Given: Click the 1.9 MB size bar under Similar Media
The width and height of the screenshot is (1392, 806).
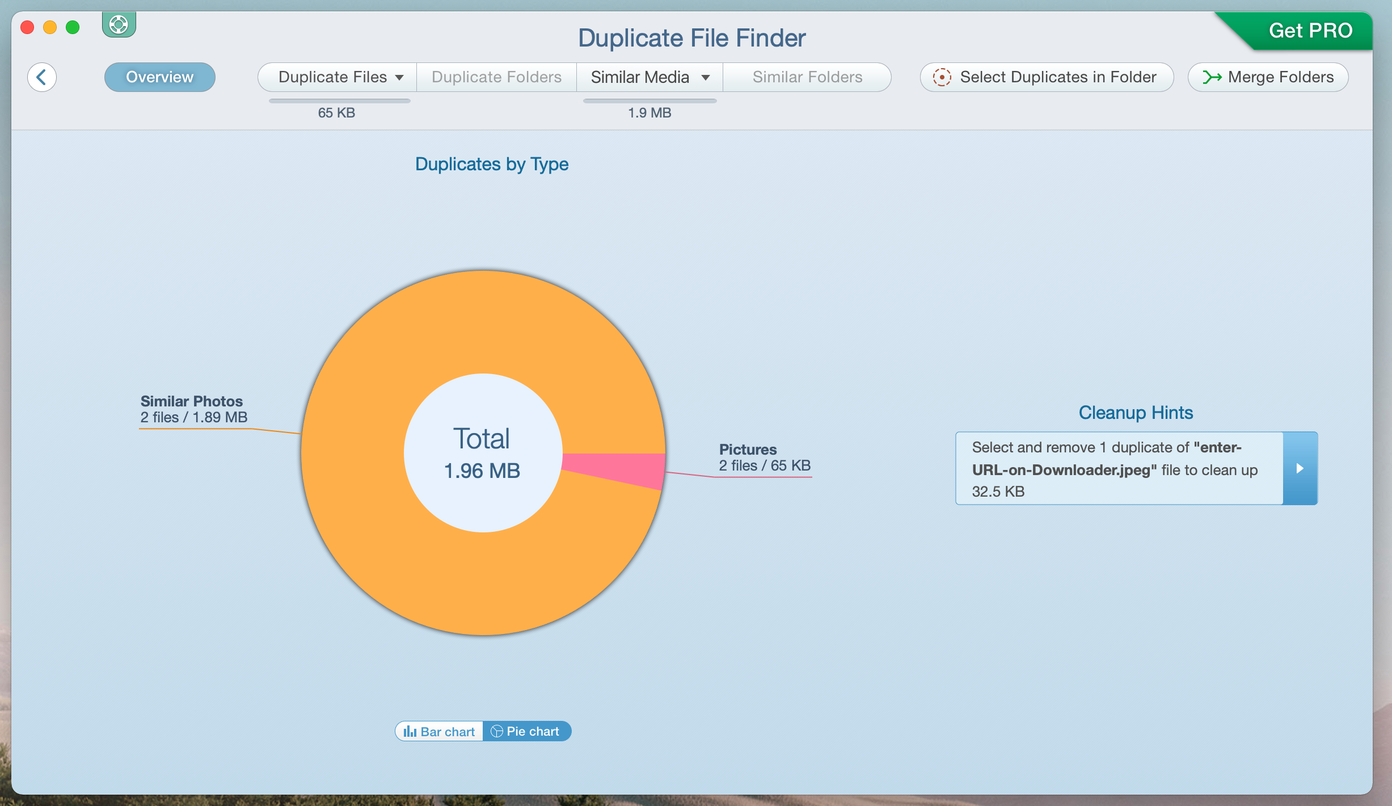Looking at the screenshot, I should (x=650, y=100).
